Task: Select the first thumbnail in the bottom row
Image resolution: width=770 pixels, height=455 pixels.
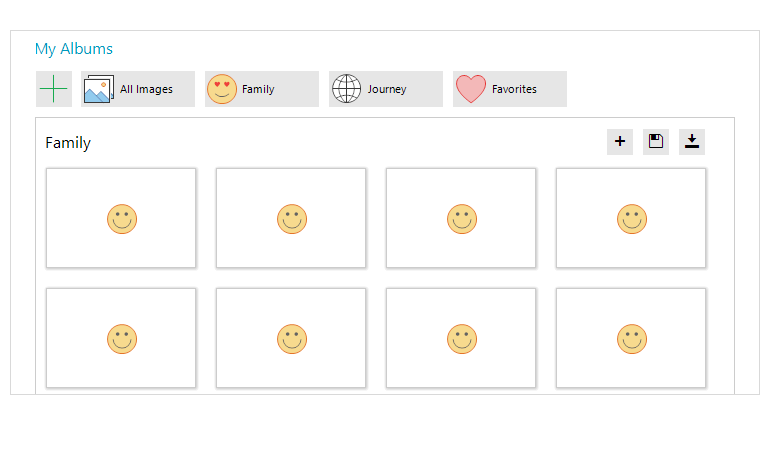Action: [121, 338]
